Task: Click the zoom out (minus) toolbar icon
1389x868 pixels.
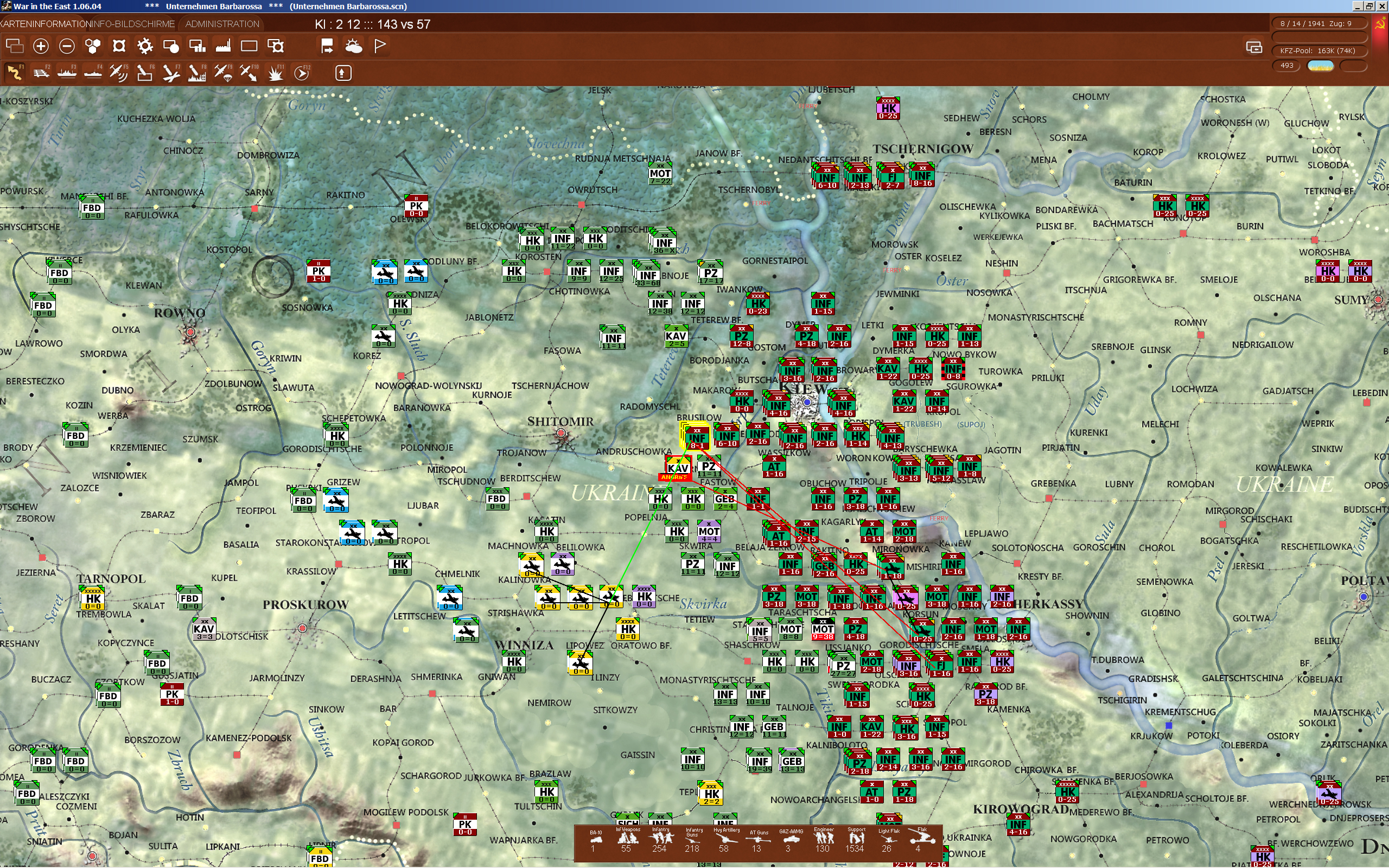Action: tap(67, 46)
